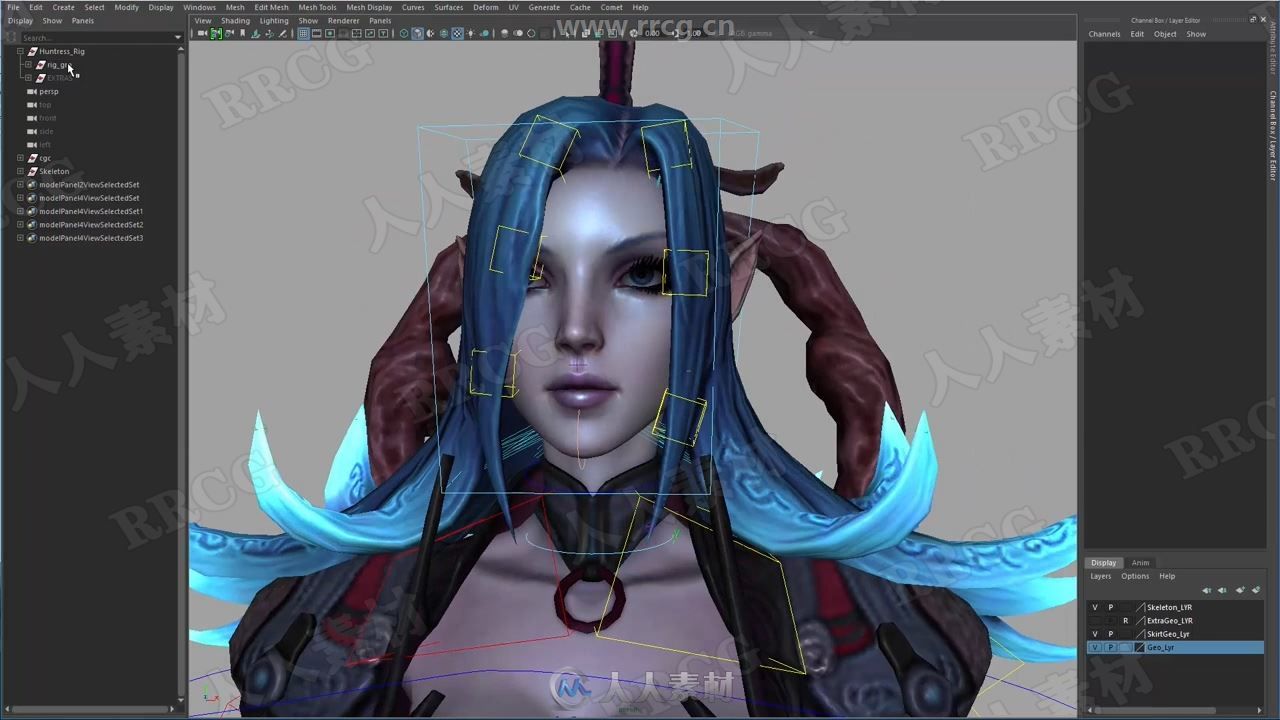The image size is (1280, 720).
Task: Open the Deform menu
Action: coord(485,7)
